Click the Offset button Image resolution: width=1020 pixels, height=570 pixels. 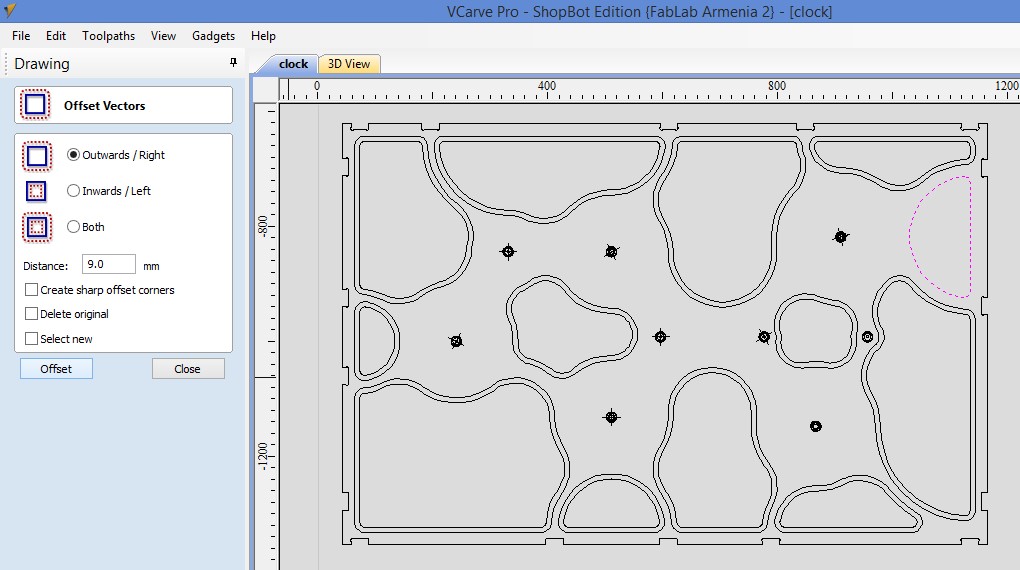[x=56, y=369]
